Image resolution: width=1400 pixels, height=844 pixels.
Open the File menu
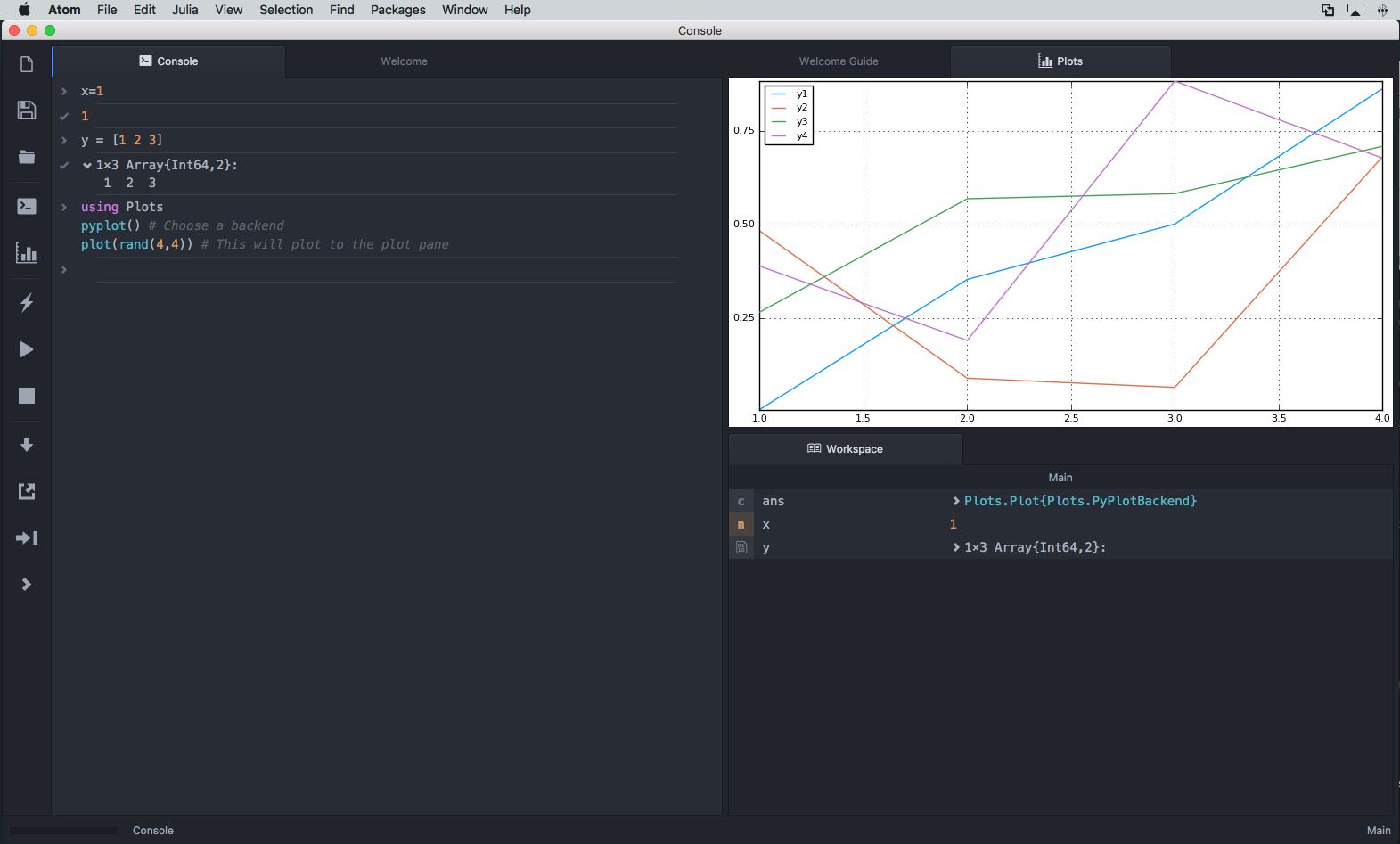click(x=107, y=10)
